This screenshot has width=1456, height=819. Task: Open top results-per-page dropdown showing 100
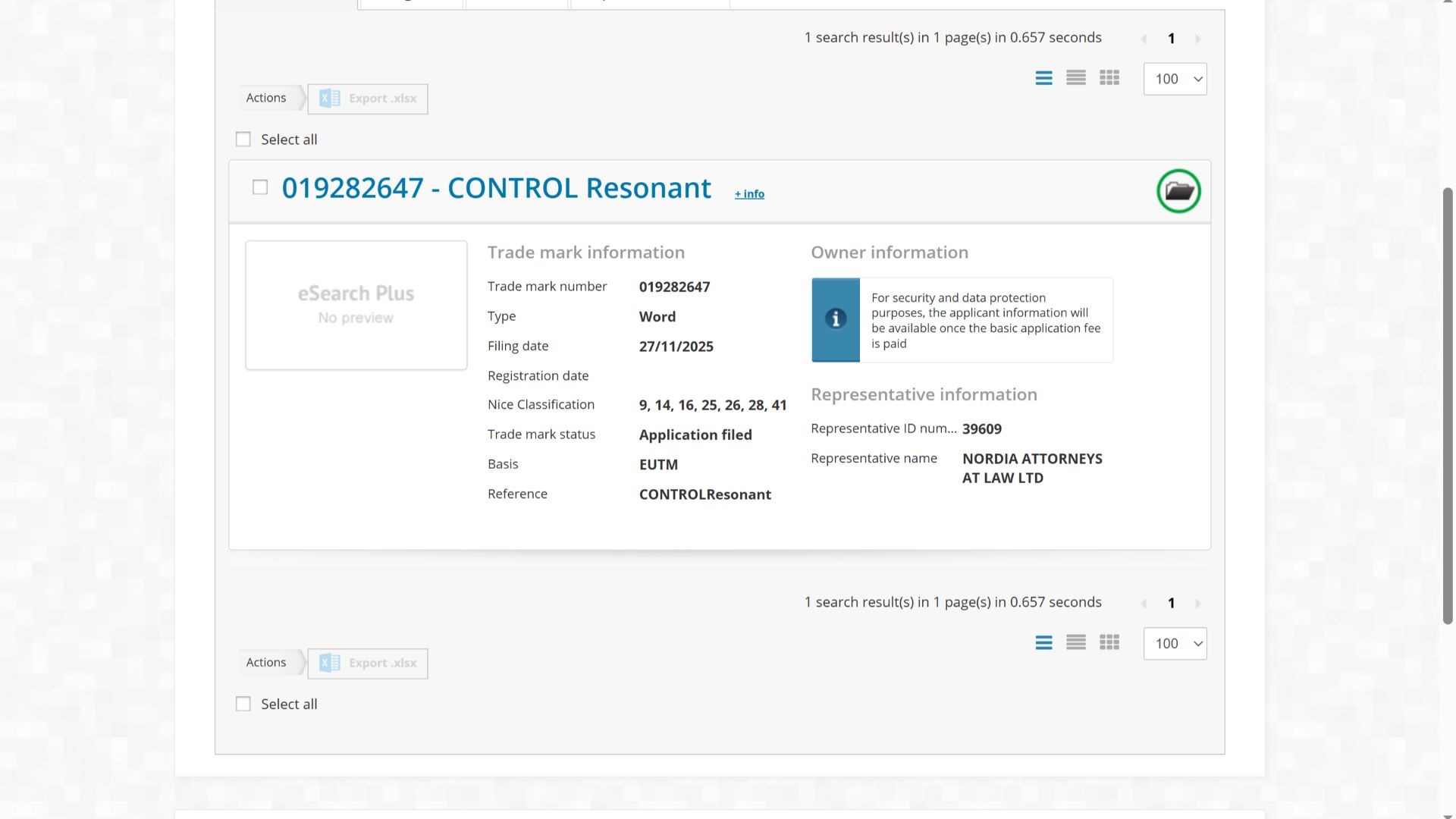(1175, 79)
